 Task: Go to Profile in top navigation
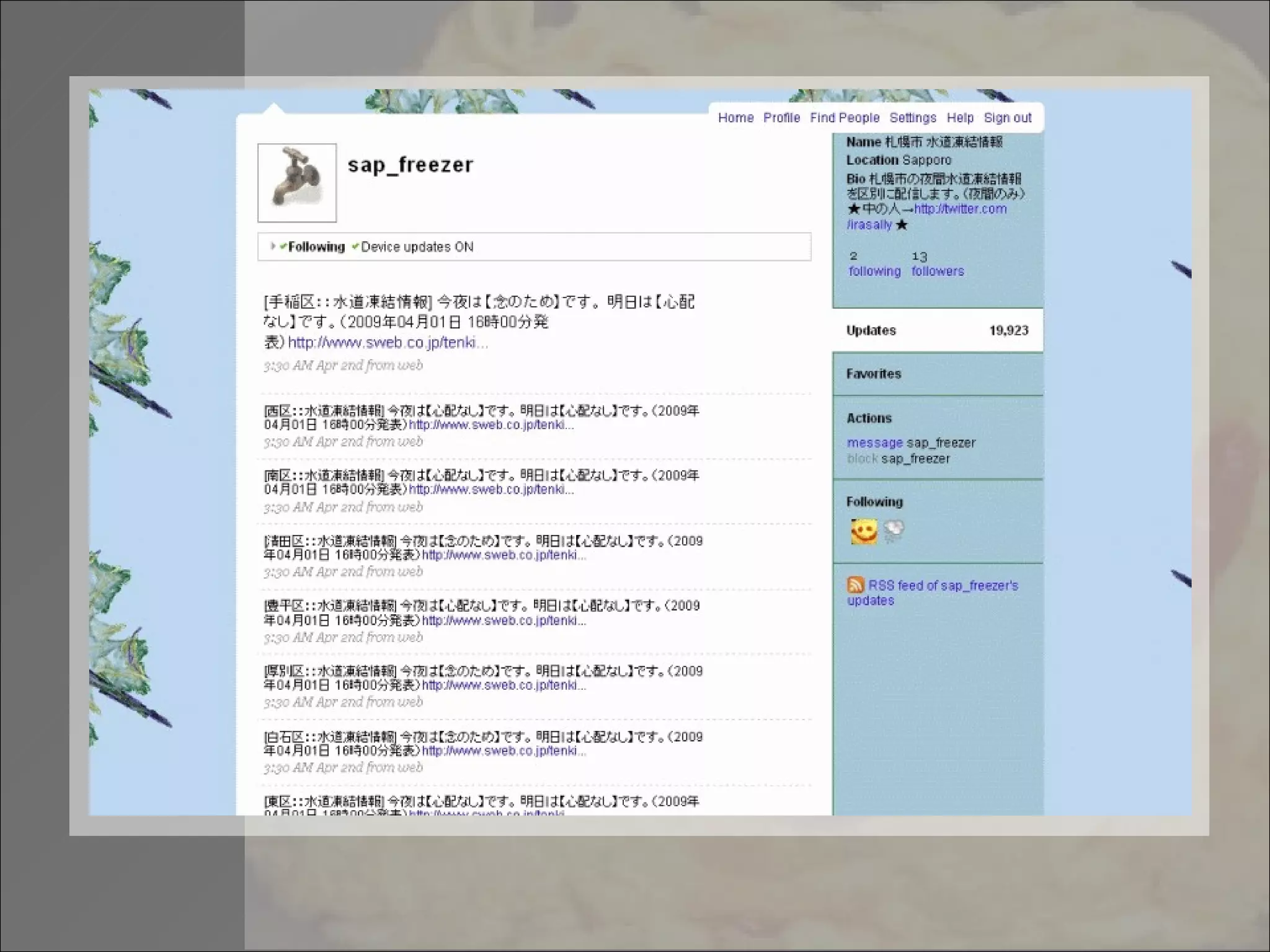tap(781, 118)
